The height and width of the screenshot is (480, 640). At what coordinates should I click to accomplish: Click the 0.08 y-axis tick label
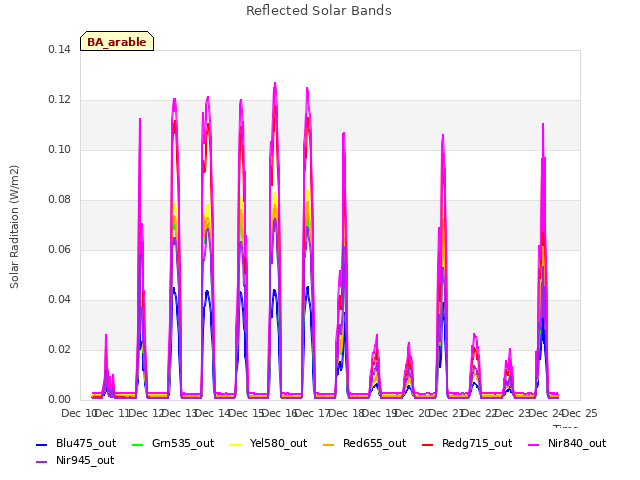tap(59, 200)
